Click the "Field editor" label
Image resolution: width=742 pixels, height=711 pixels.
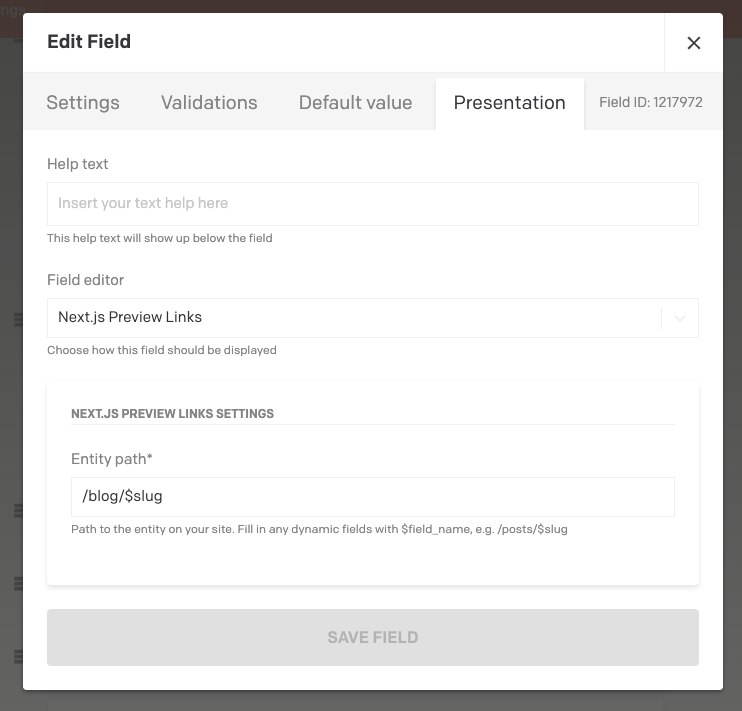(x=86, y=280)
